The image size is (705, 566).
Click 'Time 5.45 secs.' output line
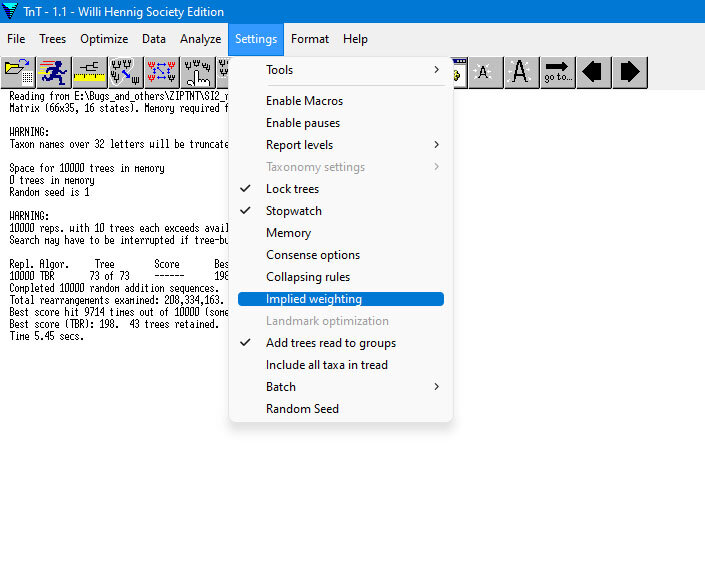[47, 336]
